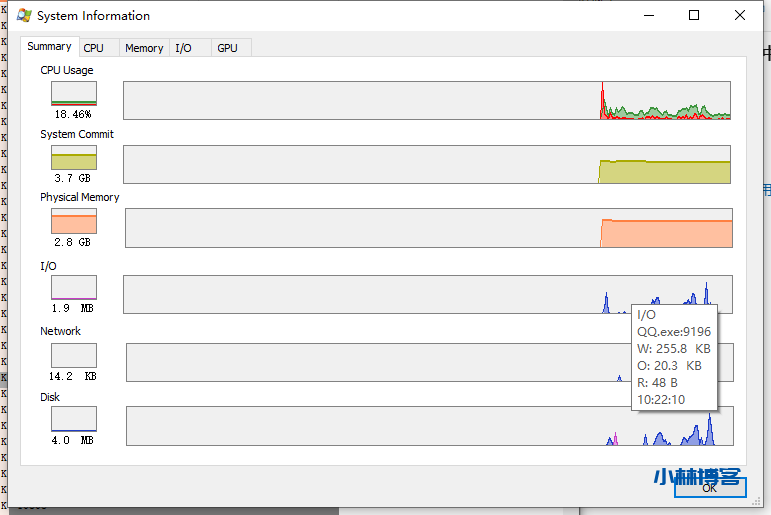The height and width of the screenshot is (515, 771).
Task: Click the Physical Memory mini gauge
Action: (x=74, y=221)
